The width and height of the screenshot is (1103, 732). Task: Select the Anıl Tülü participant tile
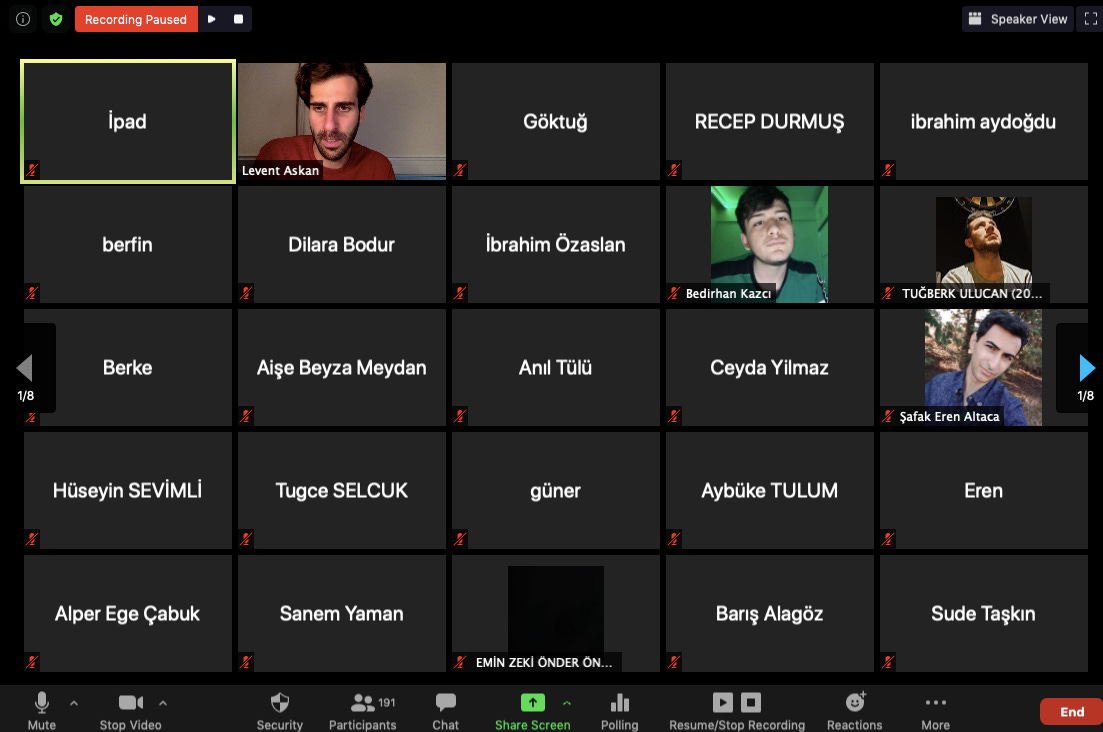tap(556, 368)
